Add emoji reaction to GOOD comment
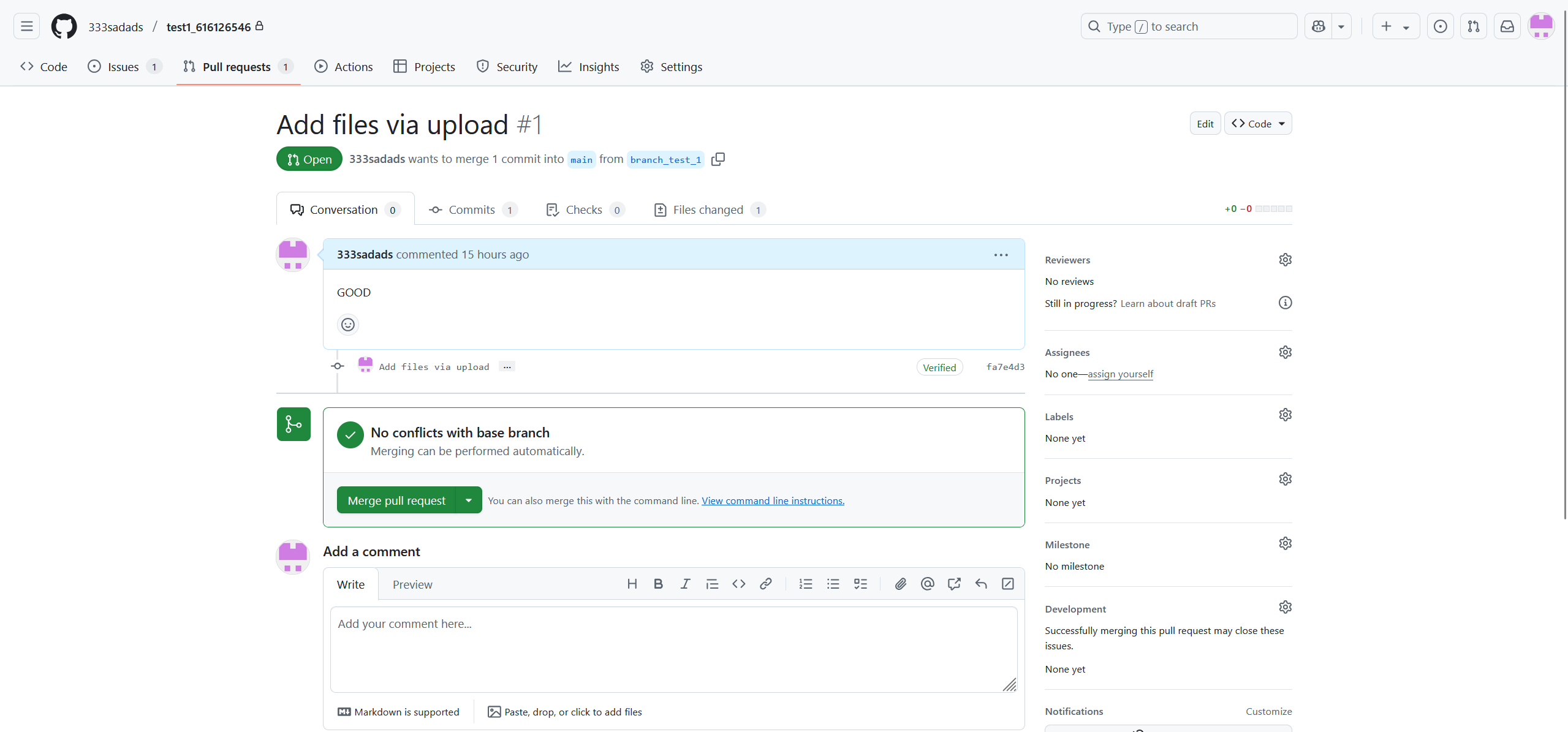The height and width of the screenshot is (732, 1568). 347,325
